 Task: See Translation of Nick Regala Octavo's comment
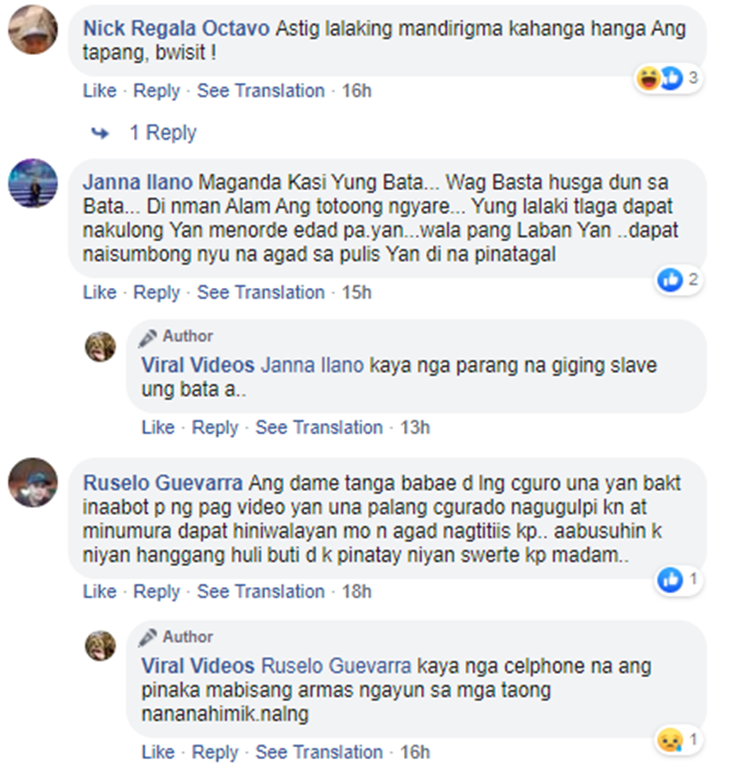pos(261,91)
